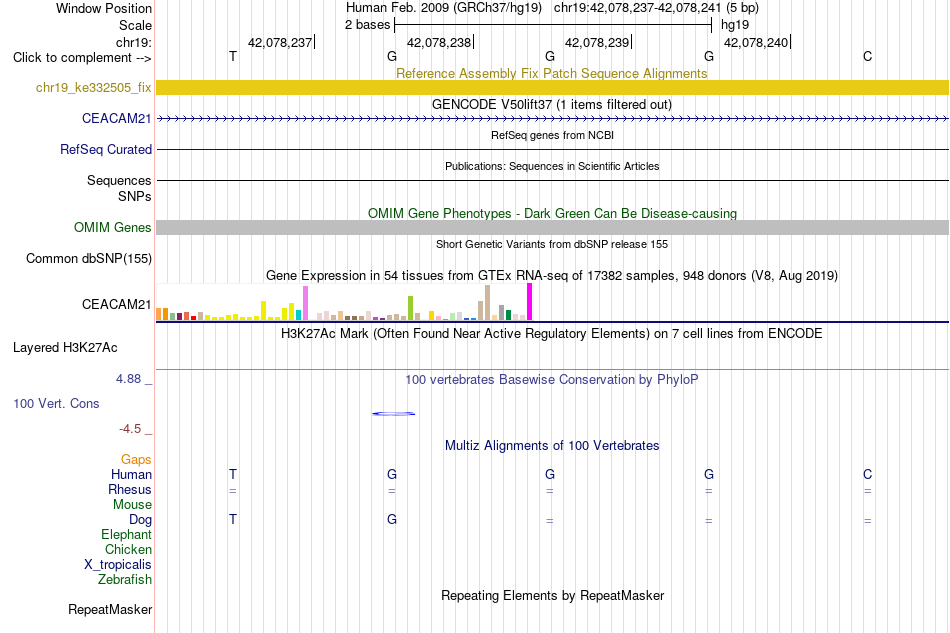Click the small PhyloP conservation mark
The height and width of the screenshot is (633, 950).
[x=393, y=414]
